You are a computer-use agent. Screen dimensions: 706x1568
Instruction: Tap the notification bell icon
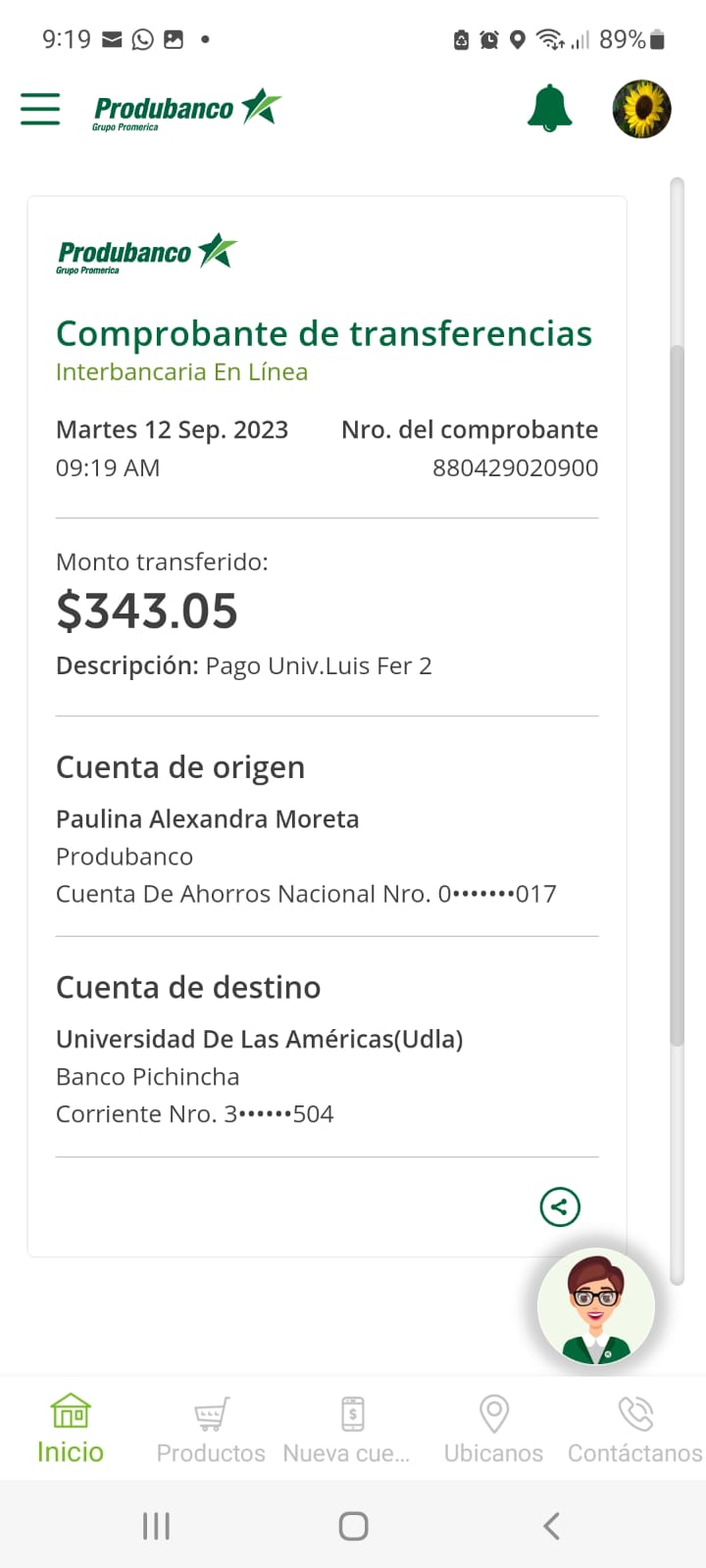tap(549, 108)
